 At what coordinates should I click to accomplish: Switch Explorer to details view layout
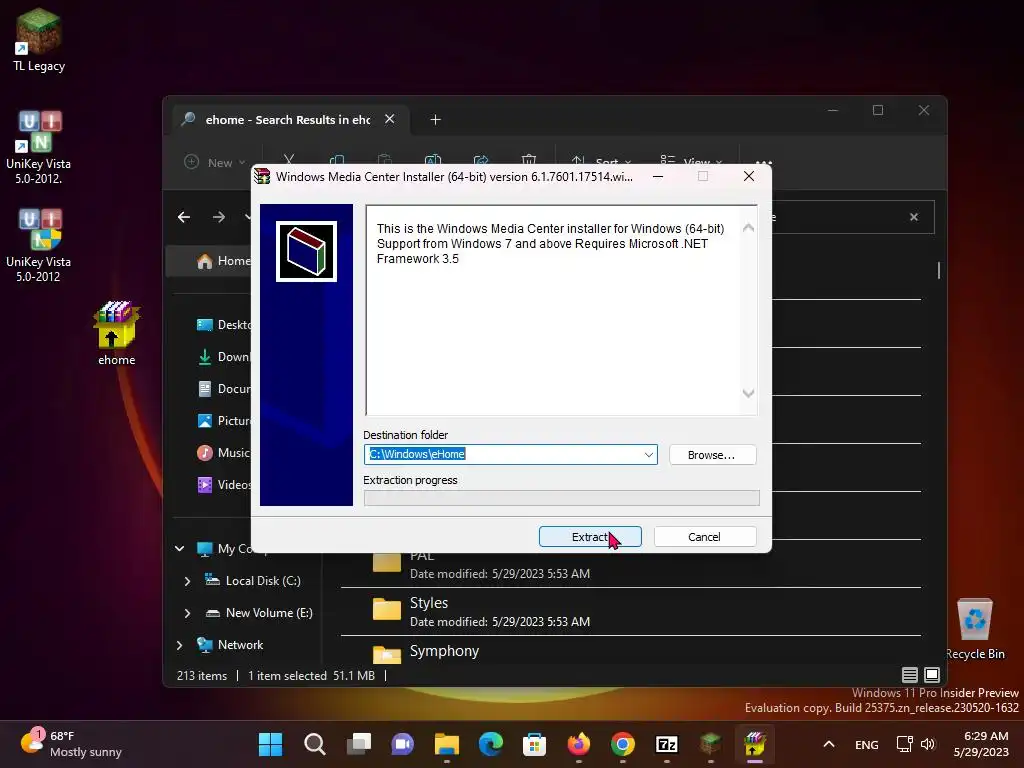tap(910, 675)
